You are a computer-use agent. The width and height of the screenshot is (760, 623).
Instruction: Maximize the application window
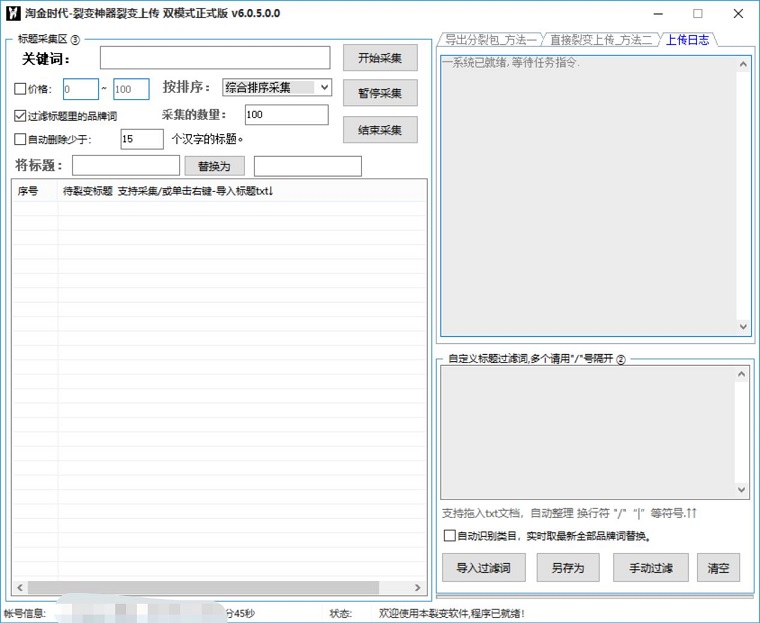click(697, 14)
